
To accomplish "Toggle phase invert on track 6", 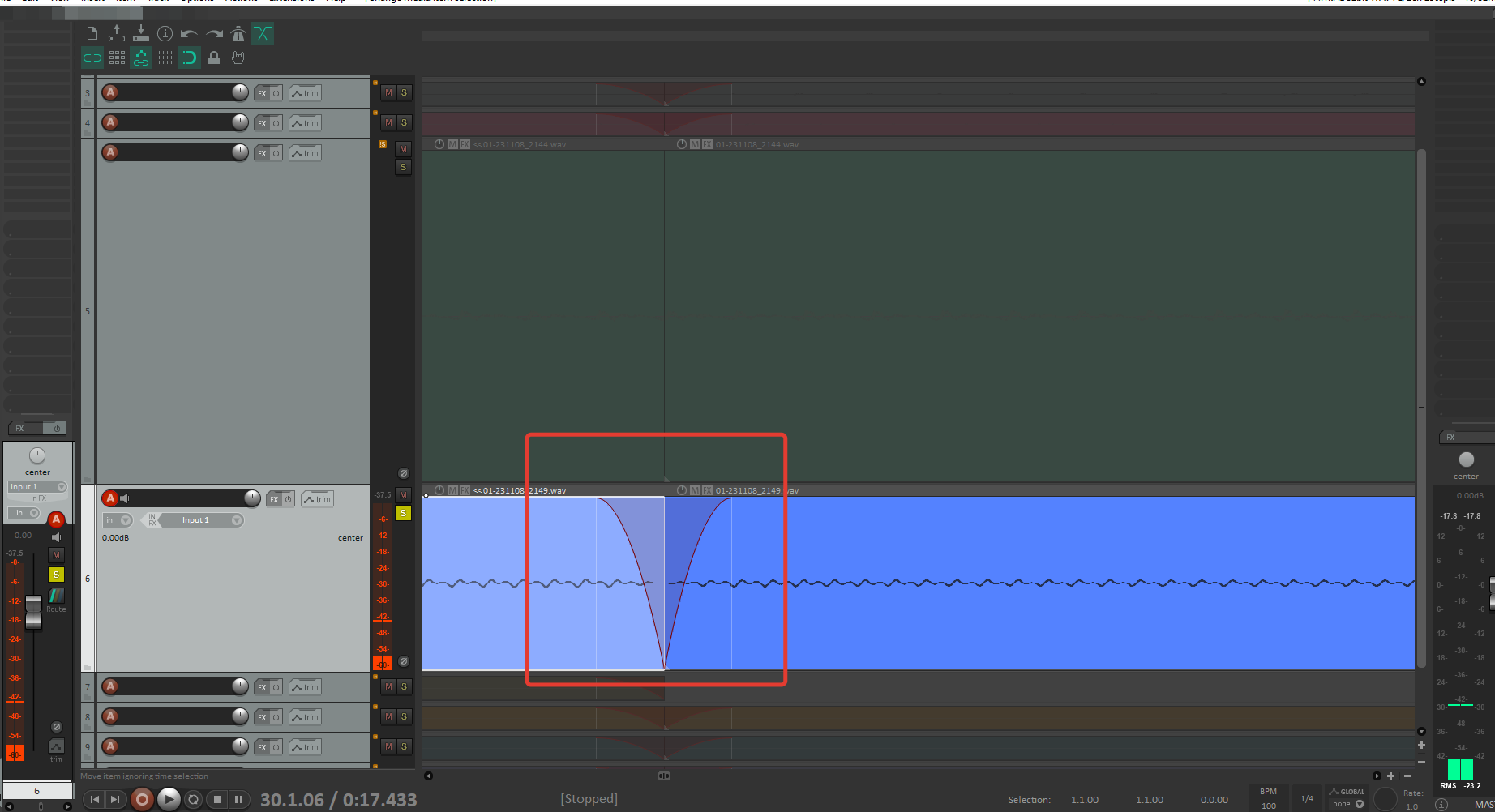I will (404, 661).
